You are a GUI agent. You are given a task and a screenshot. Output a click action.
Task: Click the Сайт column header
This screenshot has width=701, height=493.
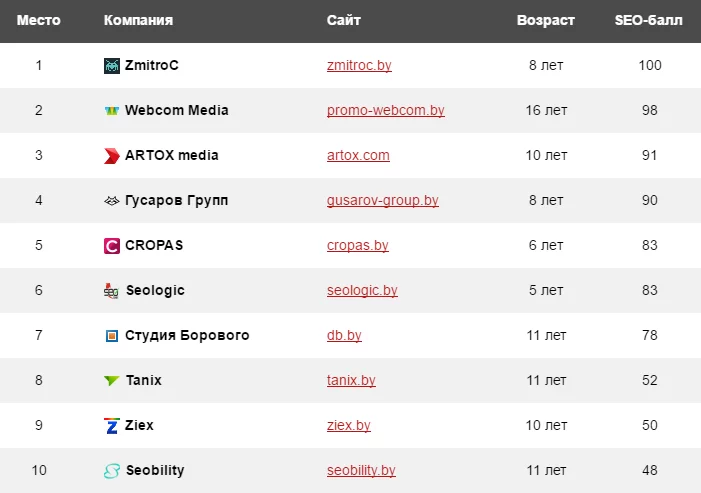pos(343,20)
